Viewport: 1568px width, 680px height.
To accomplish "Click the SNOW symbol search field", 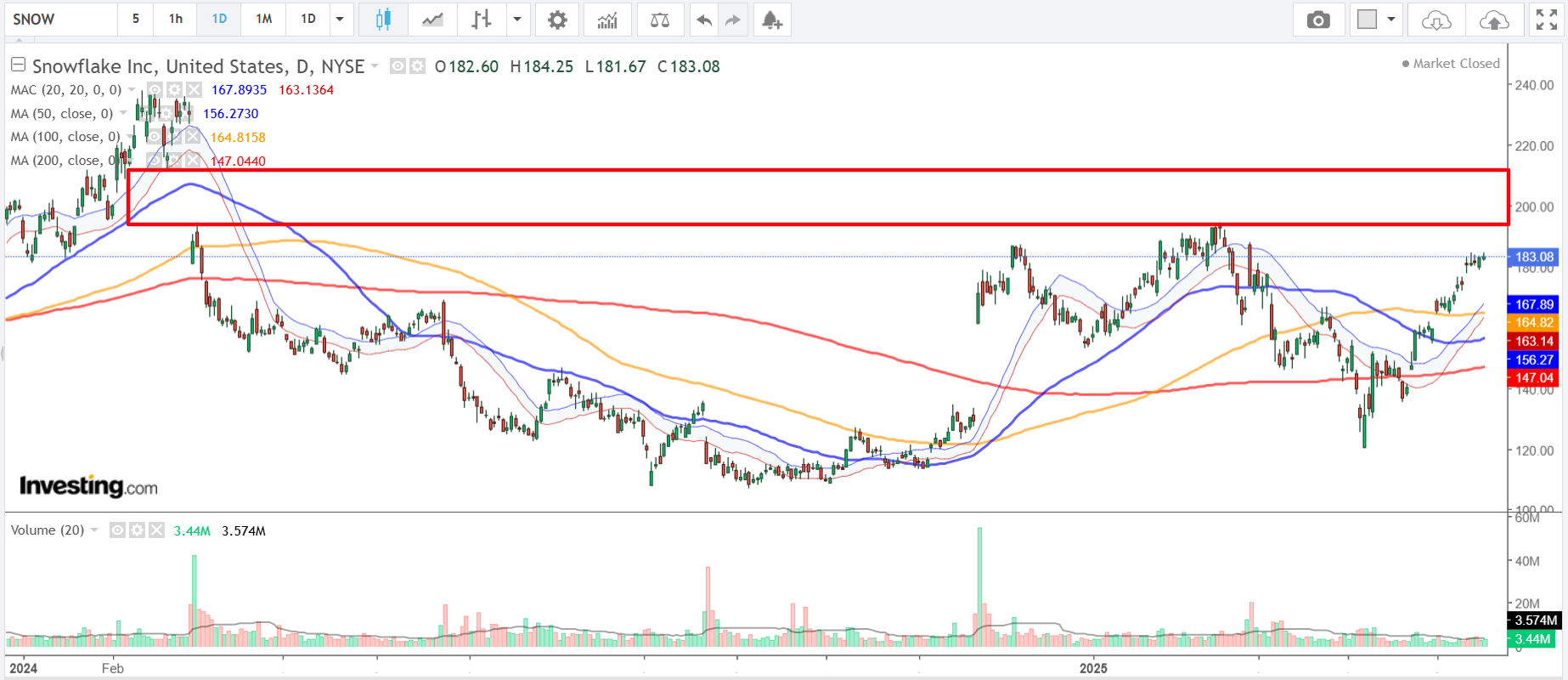I will 60,19.
